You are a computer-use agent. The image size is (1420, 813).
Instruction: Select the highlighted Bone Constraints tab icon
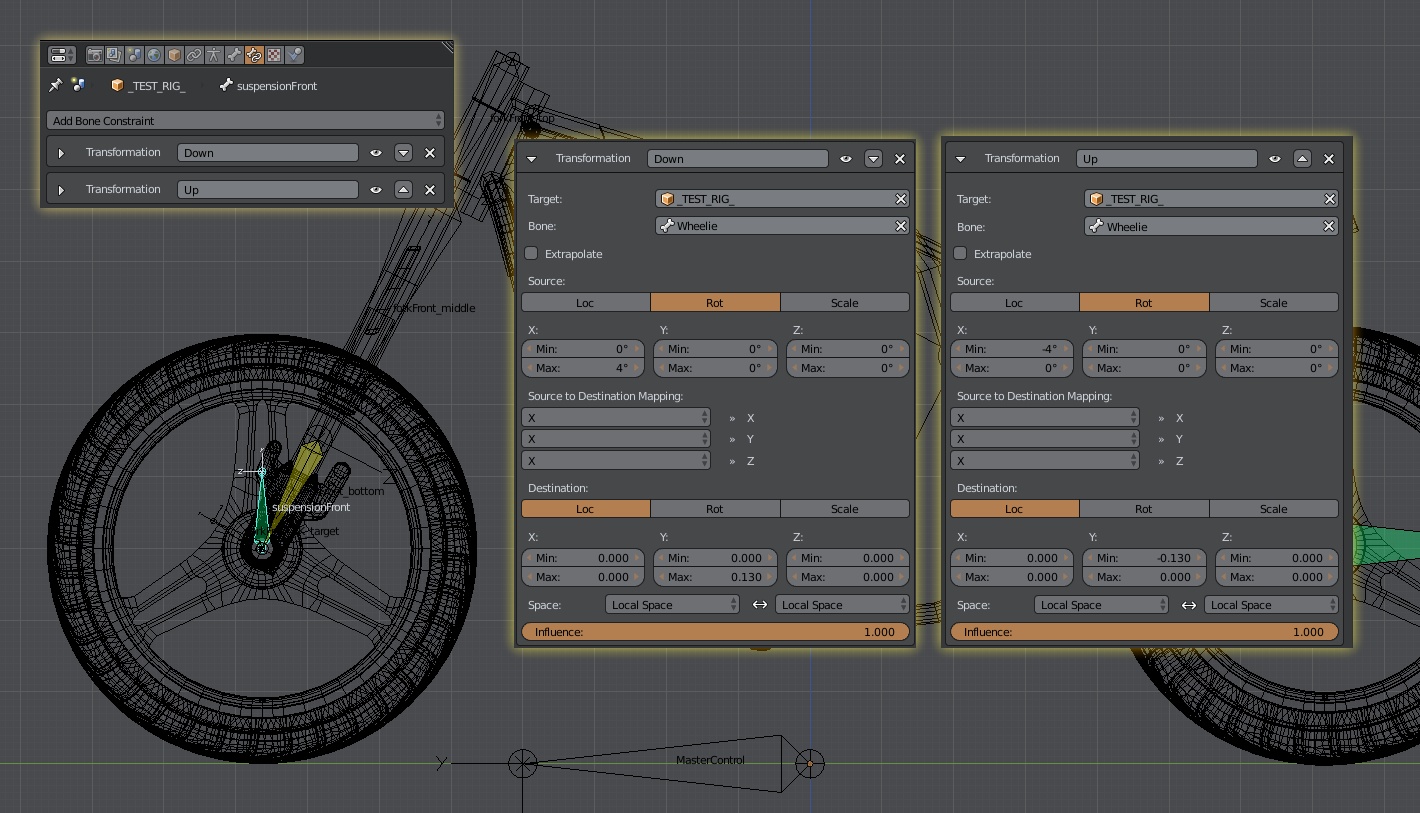tap(254, 55)
